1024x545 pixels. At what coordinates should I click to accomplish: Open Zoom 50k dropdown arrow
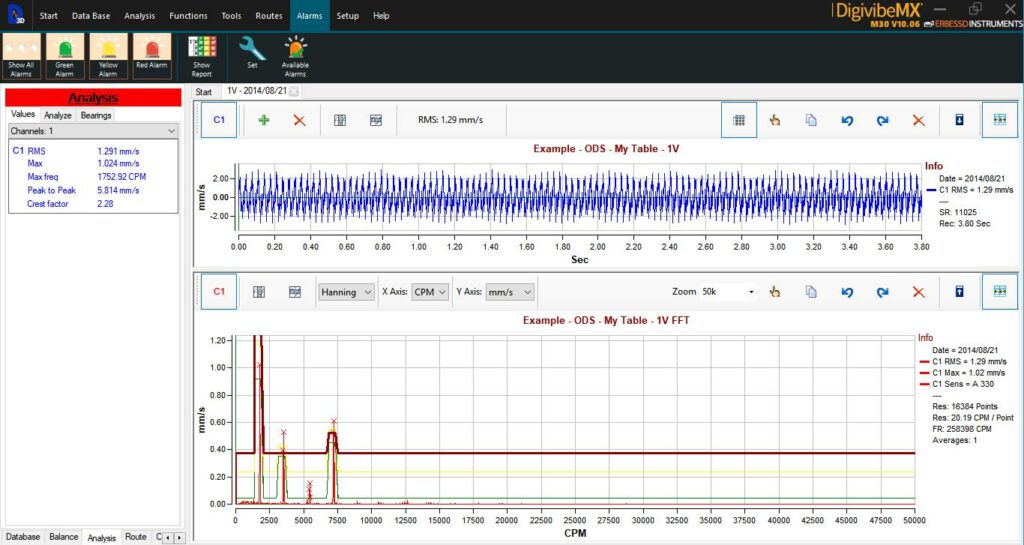click(751, 292)
